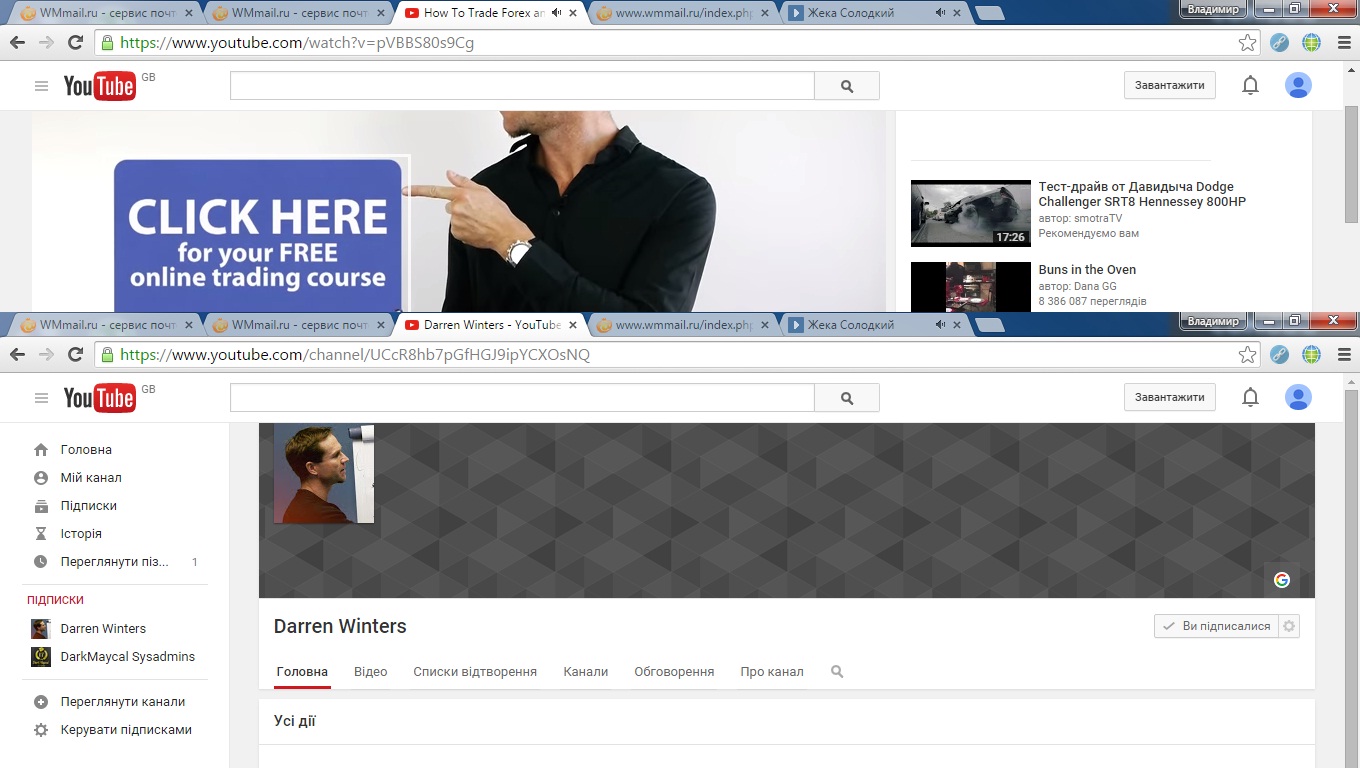
Task: Open subscription settings gear next to Ви підписалися
Action: tap(1289, 626)
